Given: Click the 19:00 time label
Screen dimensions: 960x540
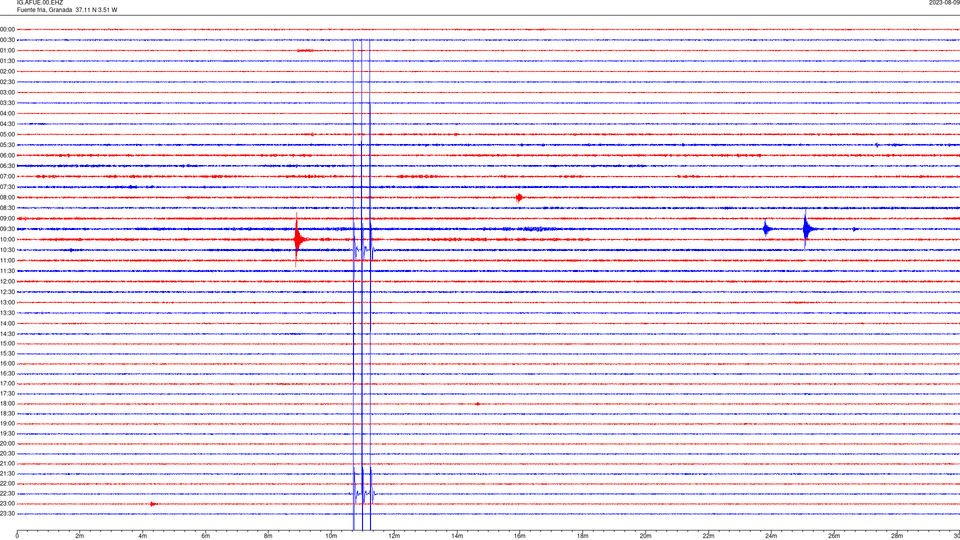Looking at the screenshot, I should pyautogui.click(x=7, y=424).
